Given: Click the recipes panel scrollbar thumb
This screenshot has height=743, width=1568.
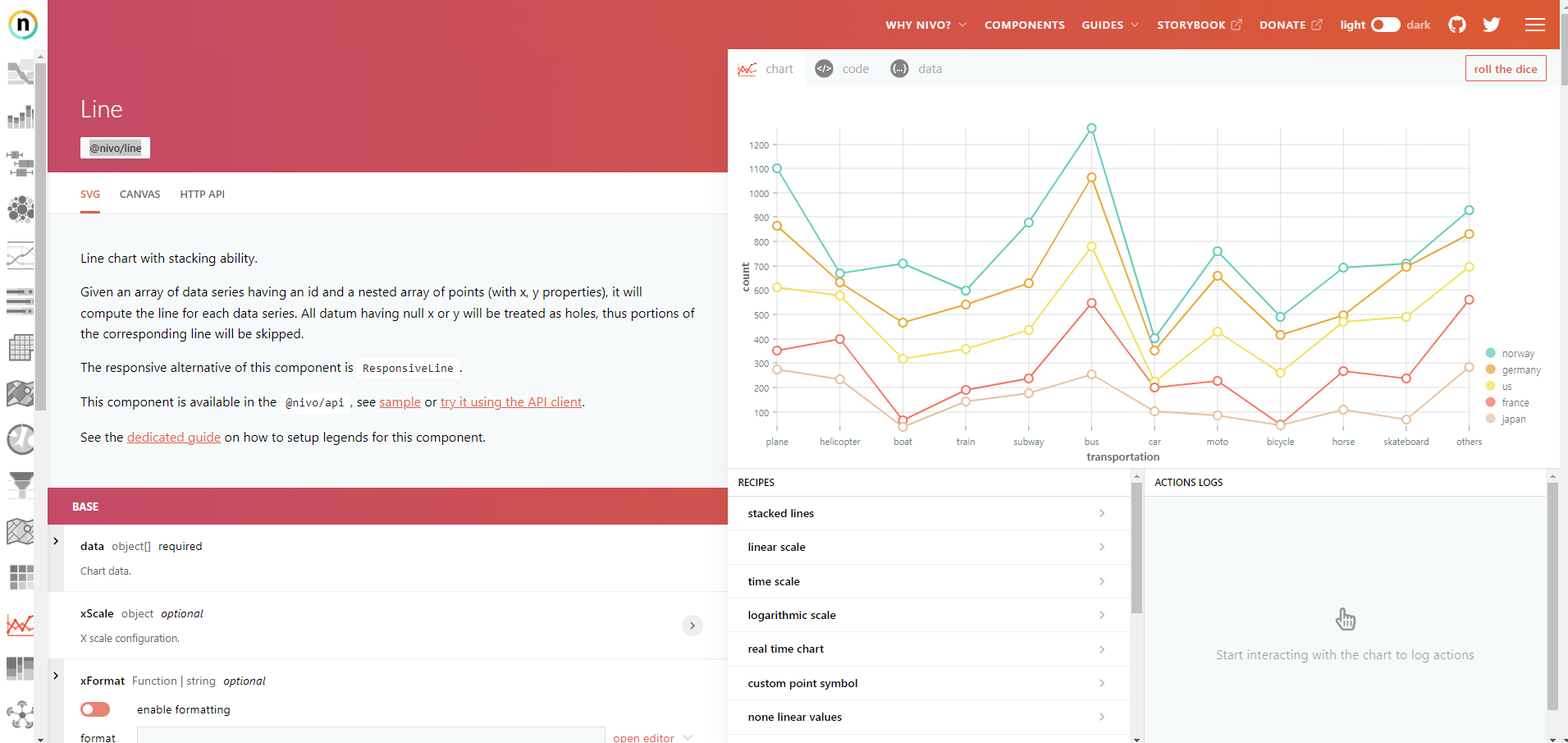Looking at the screenshot, I should click(x=1136, y=548).
